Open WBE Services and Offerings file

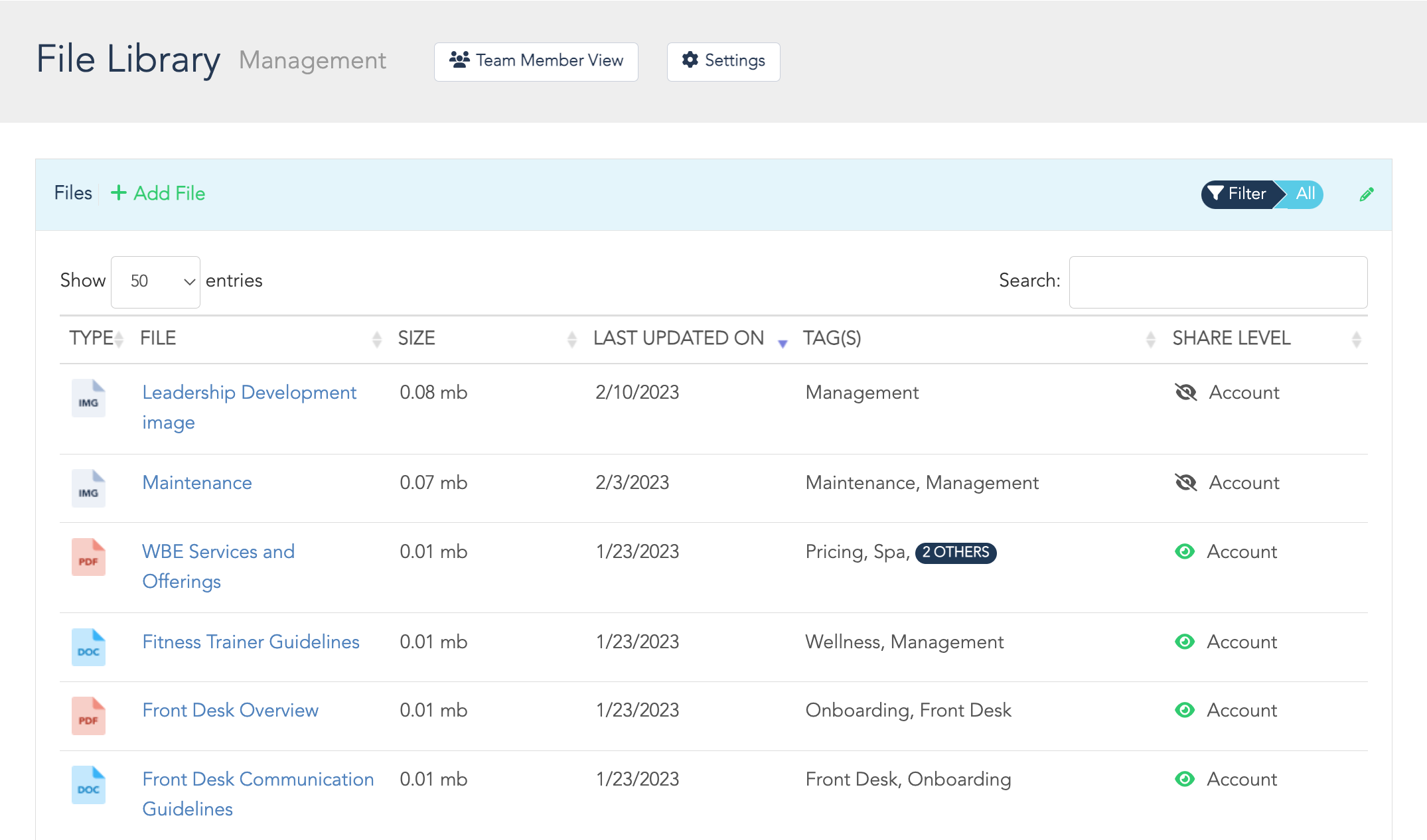click(218, 566)
